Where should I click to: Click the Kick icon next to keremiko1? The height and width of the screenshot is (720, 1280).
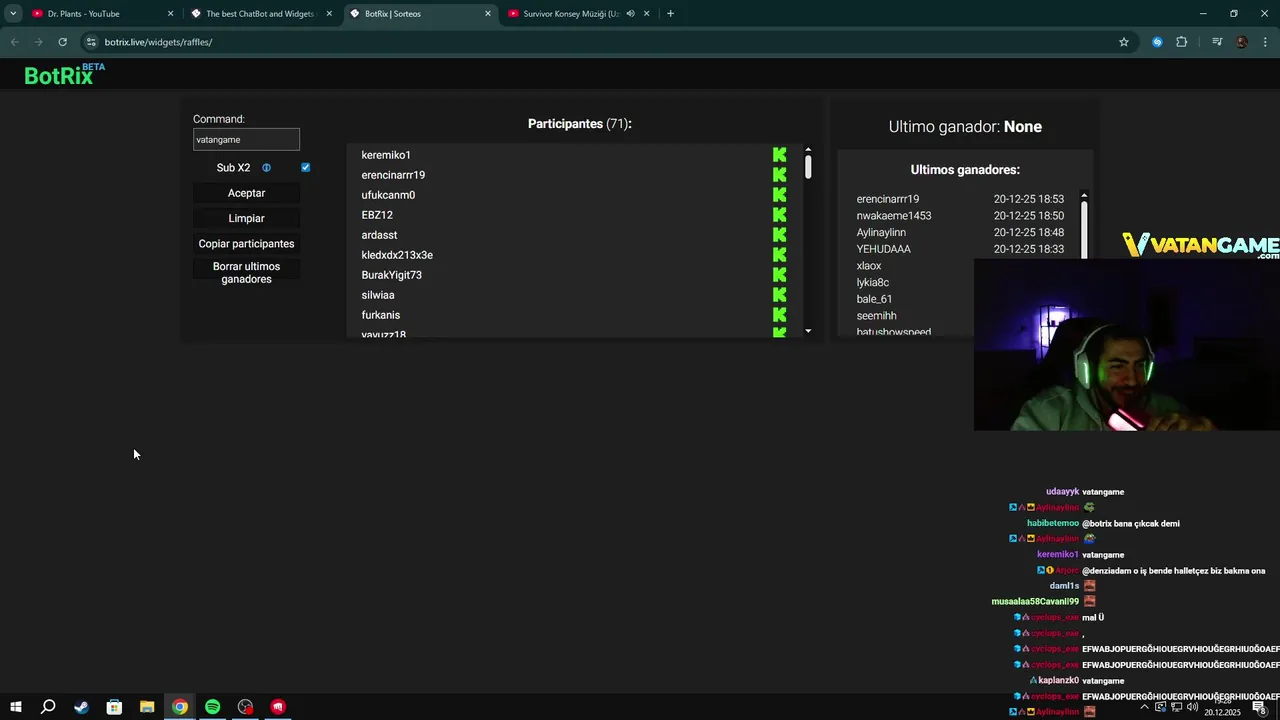click(x=779, y=155)
